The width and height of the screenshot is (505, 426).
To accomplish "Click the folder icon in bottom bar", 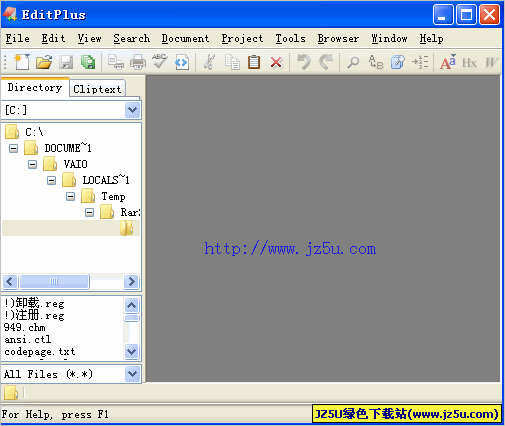I will click(x=11, y=393).
